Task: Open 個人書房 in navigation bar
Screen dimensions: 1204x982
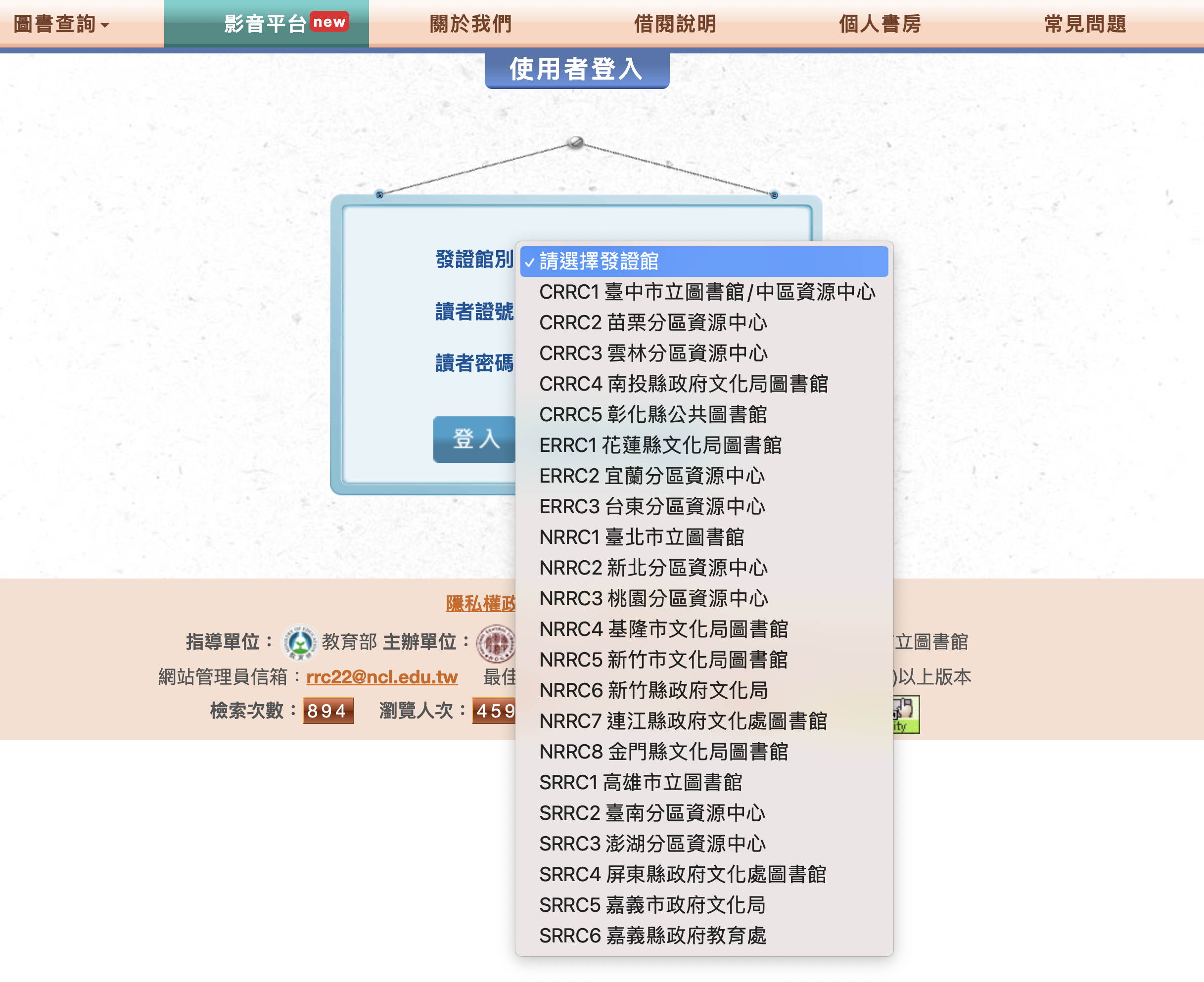Action: coord(880,24)
